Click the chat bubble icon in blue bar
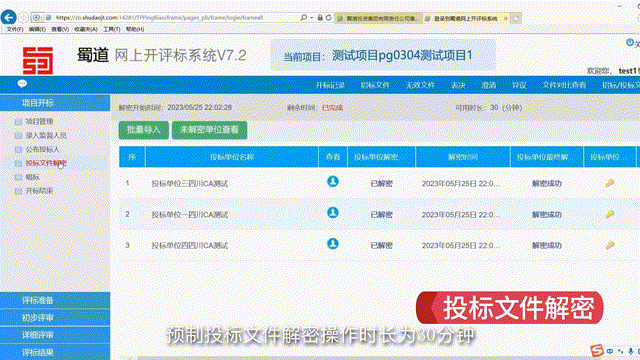 pos(22,84)
